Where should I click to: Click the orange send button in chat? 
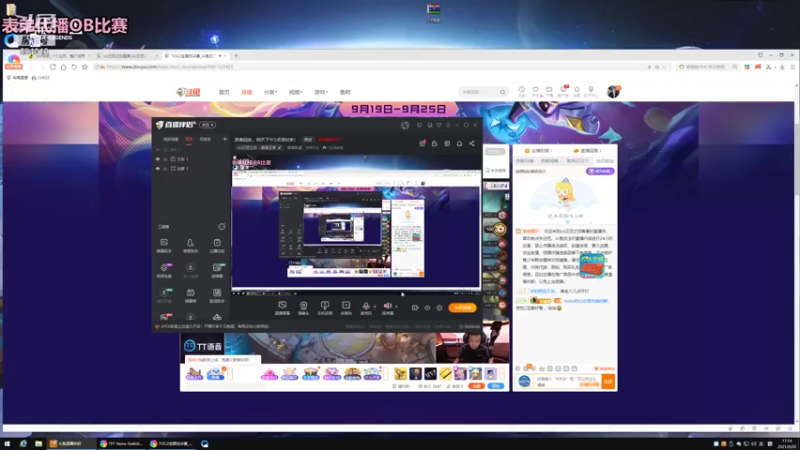[608, 382]
